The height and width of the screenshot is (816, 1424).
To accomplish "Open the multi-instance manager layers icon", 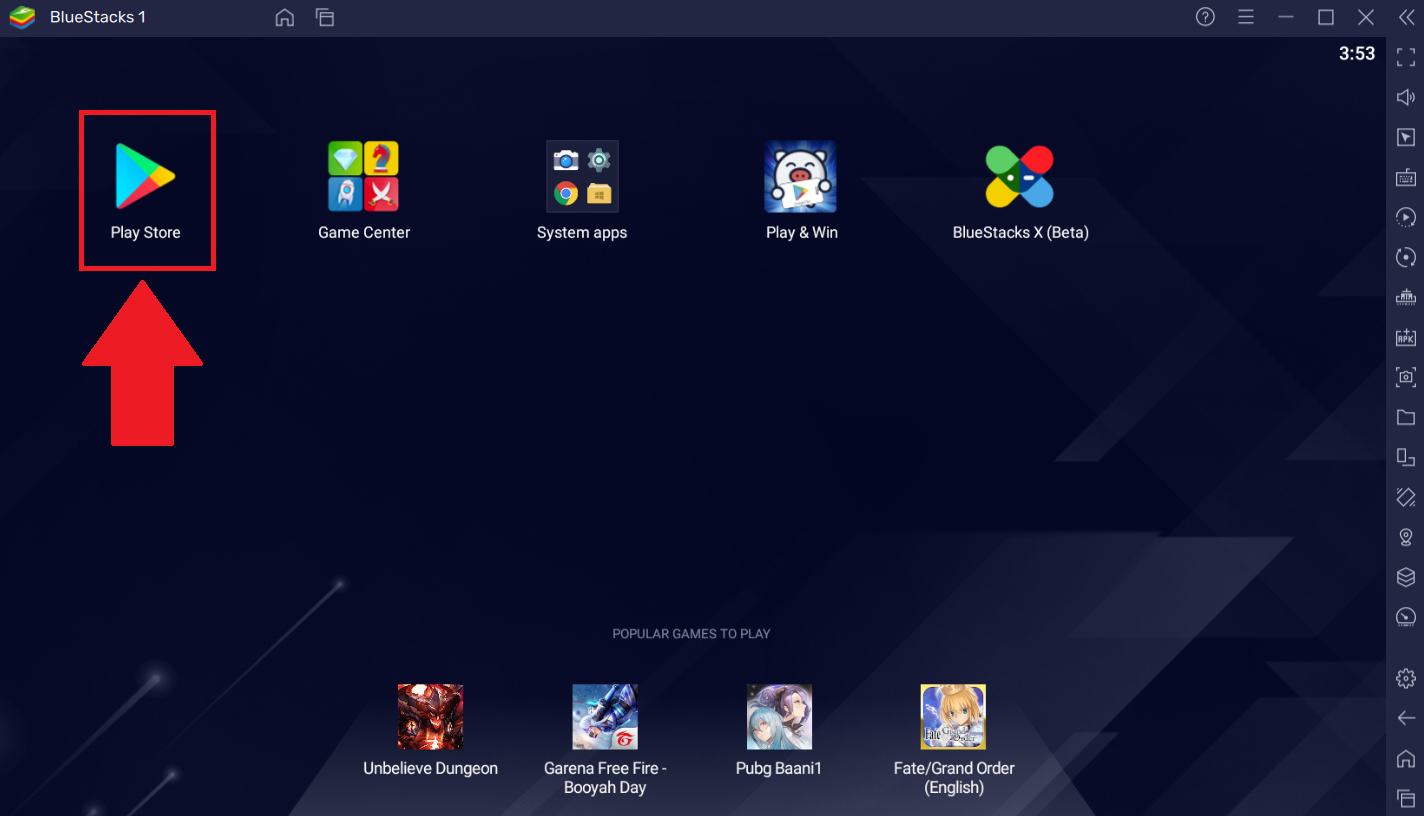I will 1406,577.
